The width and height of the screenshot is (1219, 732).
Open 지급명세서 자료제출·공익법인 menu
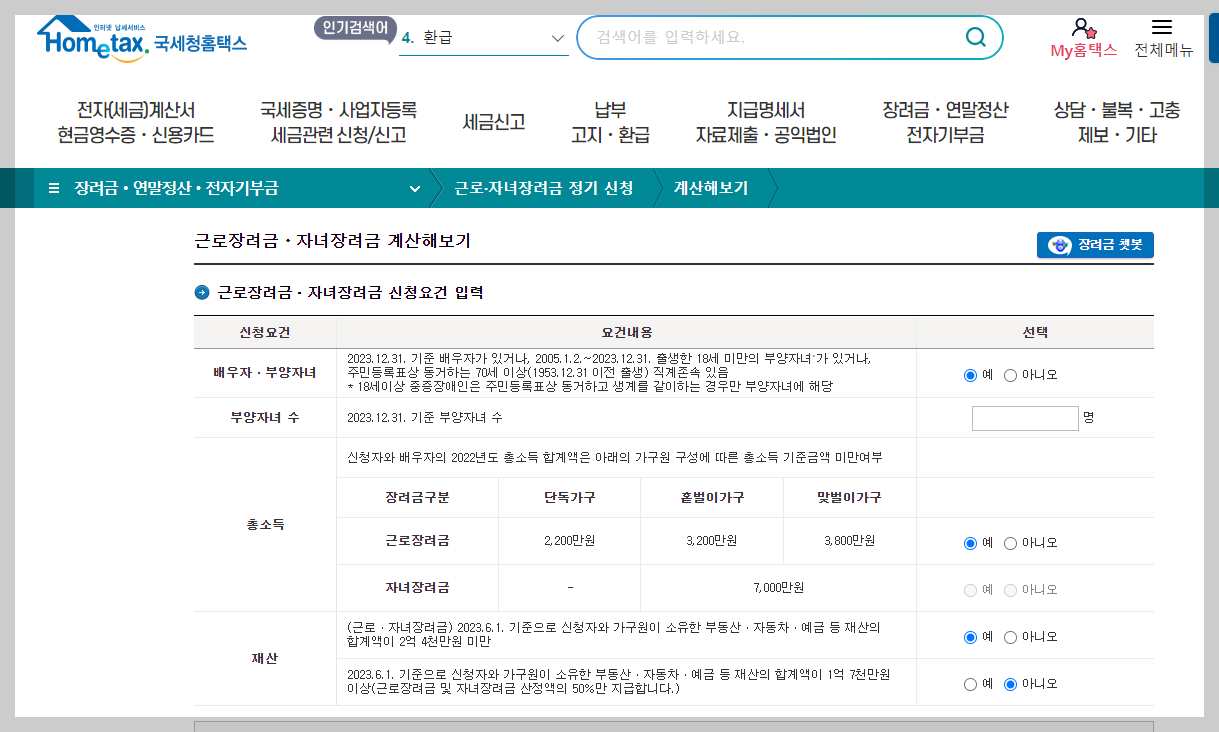point(766,122)
